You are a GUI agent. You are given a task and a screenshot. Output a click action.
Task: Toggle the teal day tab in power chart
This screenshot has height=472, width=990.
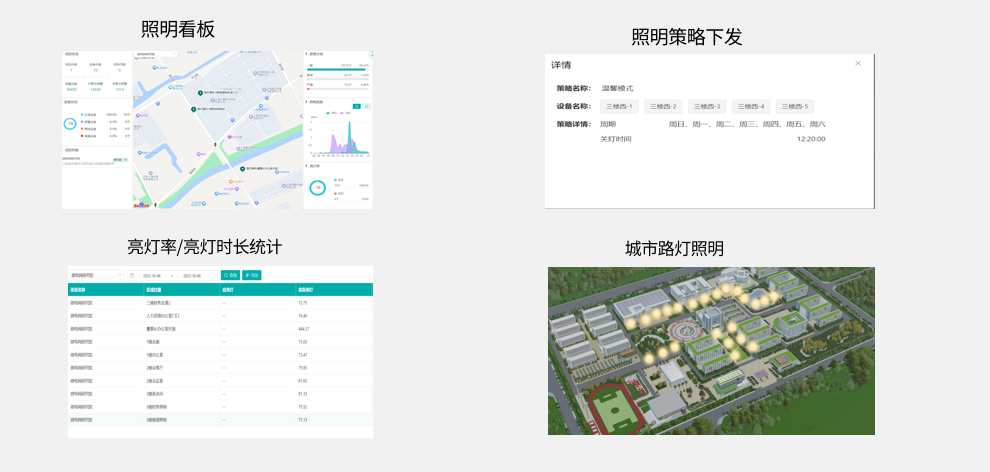pos(356,105)
